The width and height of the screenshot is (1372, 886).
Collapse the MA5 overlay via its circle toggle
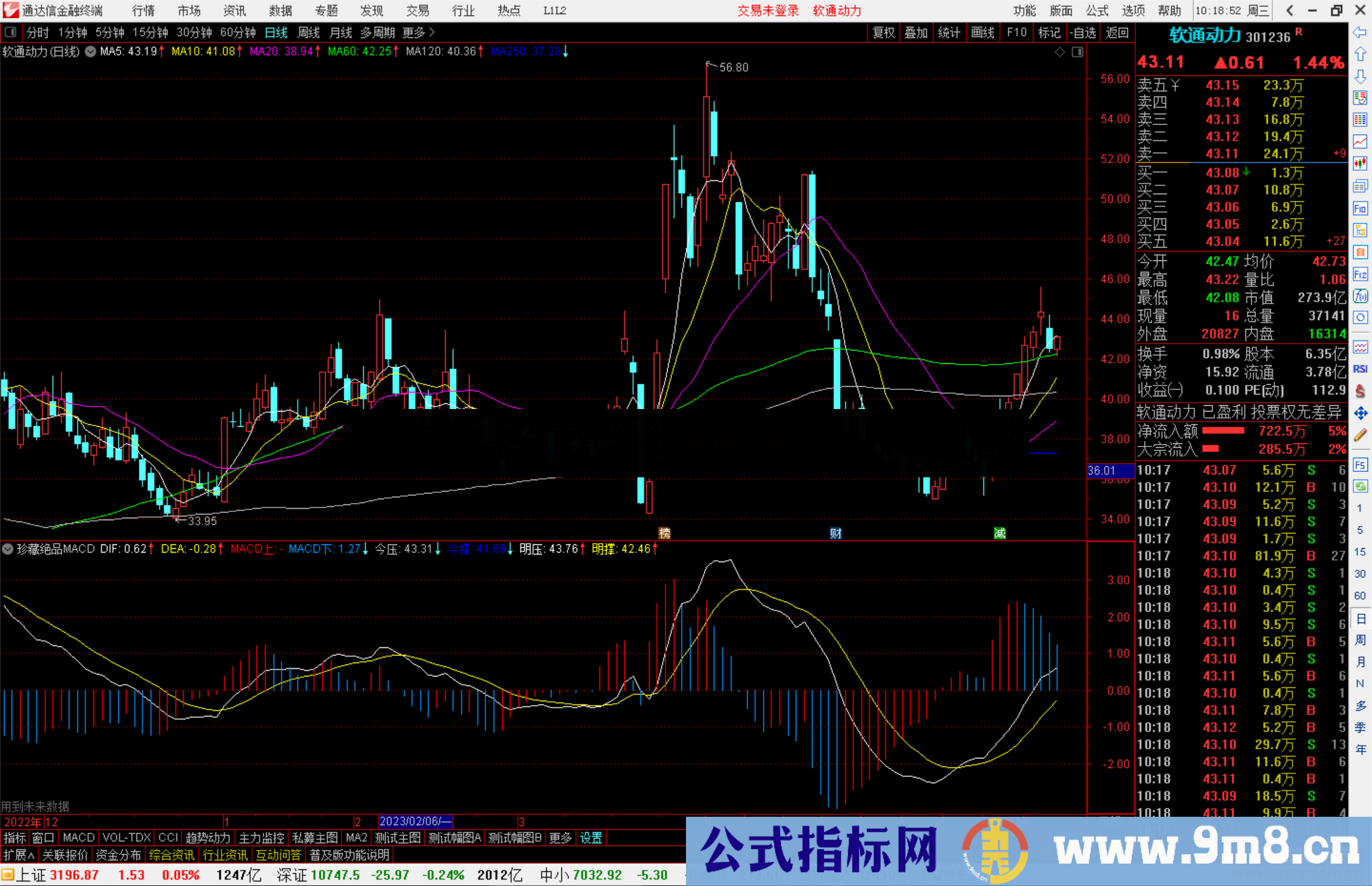pyautogui.click(x=90, y=52)
